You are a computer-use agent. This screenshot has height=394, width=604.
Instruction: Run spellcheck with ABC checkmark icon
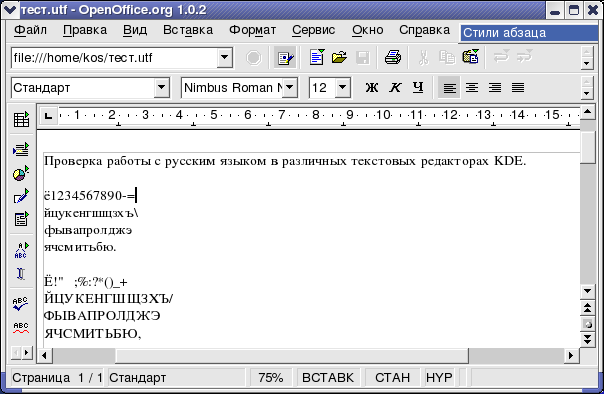pos(21,304)
